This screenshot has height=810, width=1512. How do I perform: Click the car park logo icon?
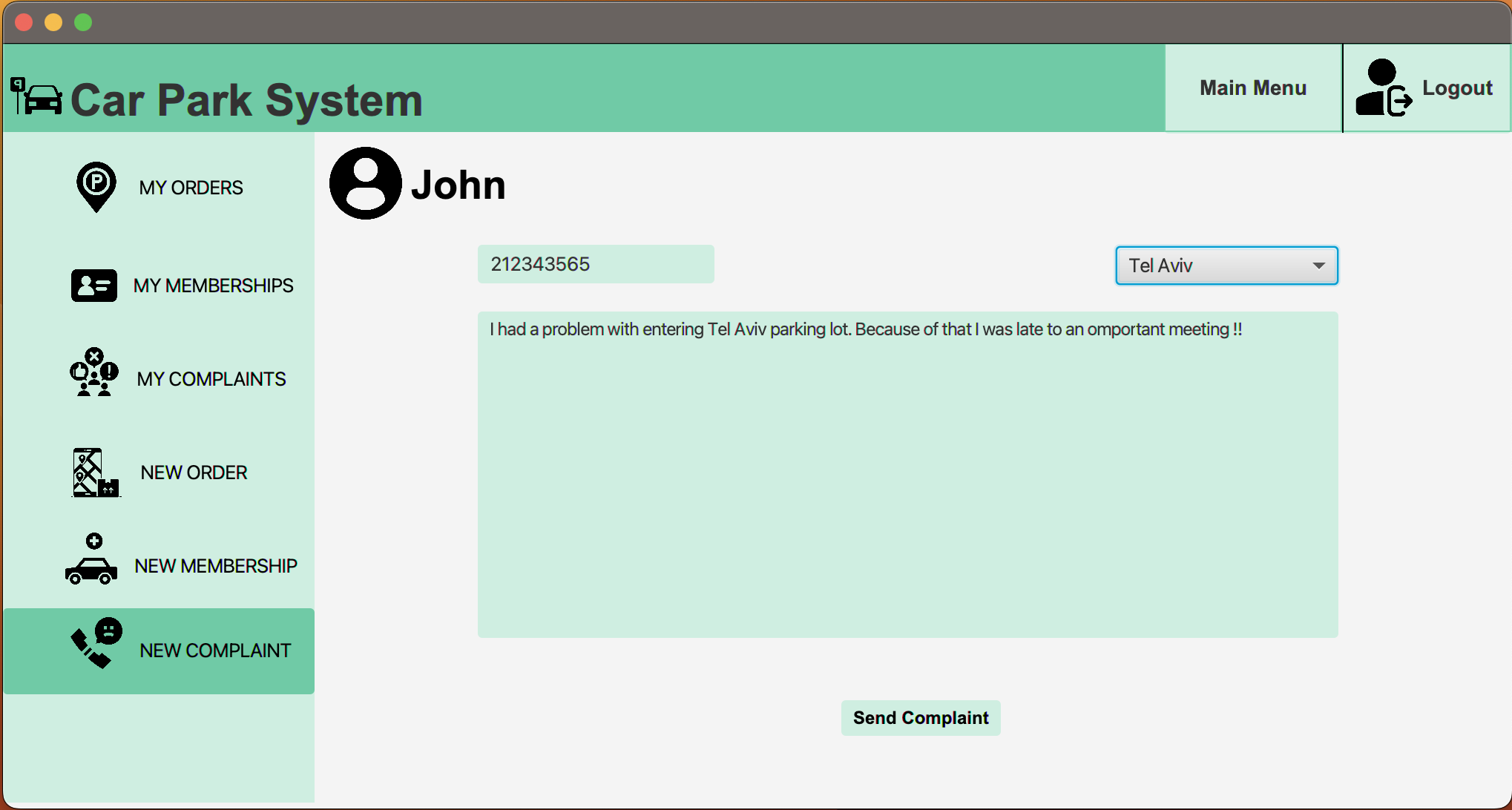click(x=37, y=96)
